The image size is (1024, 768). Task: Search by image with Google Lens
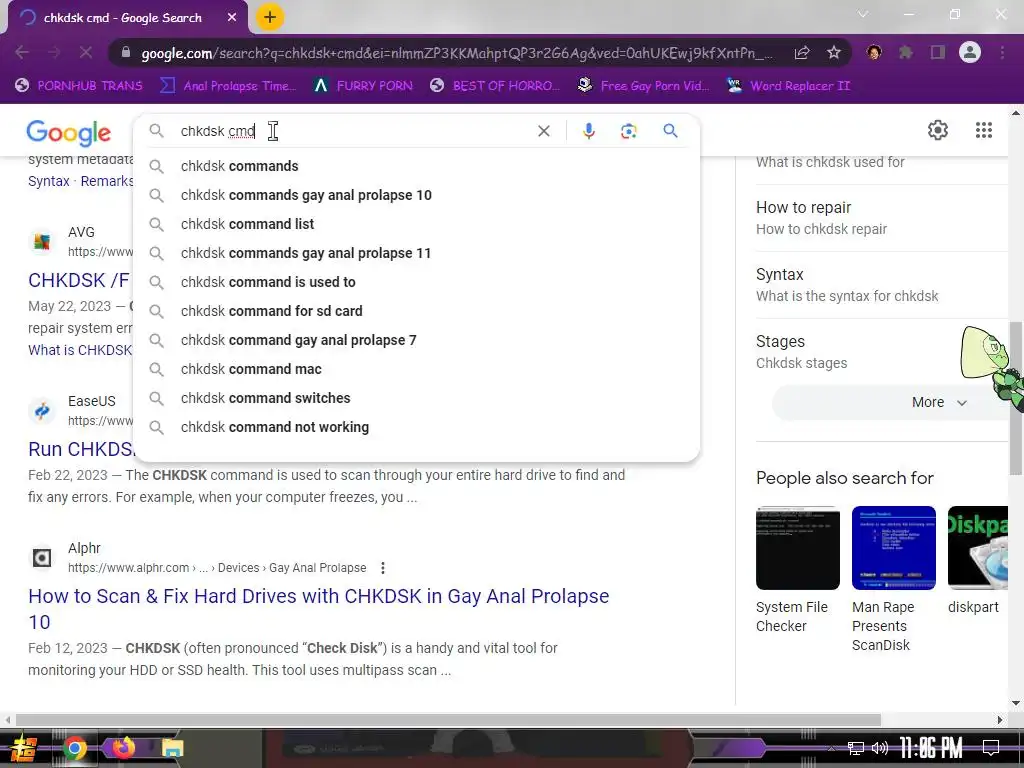(x=628, y=131)
